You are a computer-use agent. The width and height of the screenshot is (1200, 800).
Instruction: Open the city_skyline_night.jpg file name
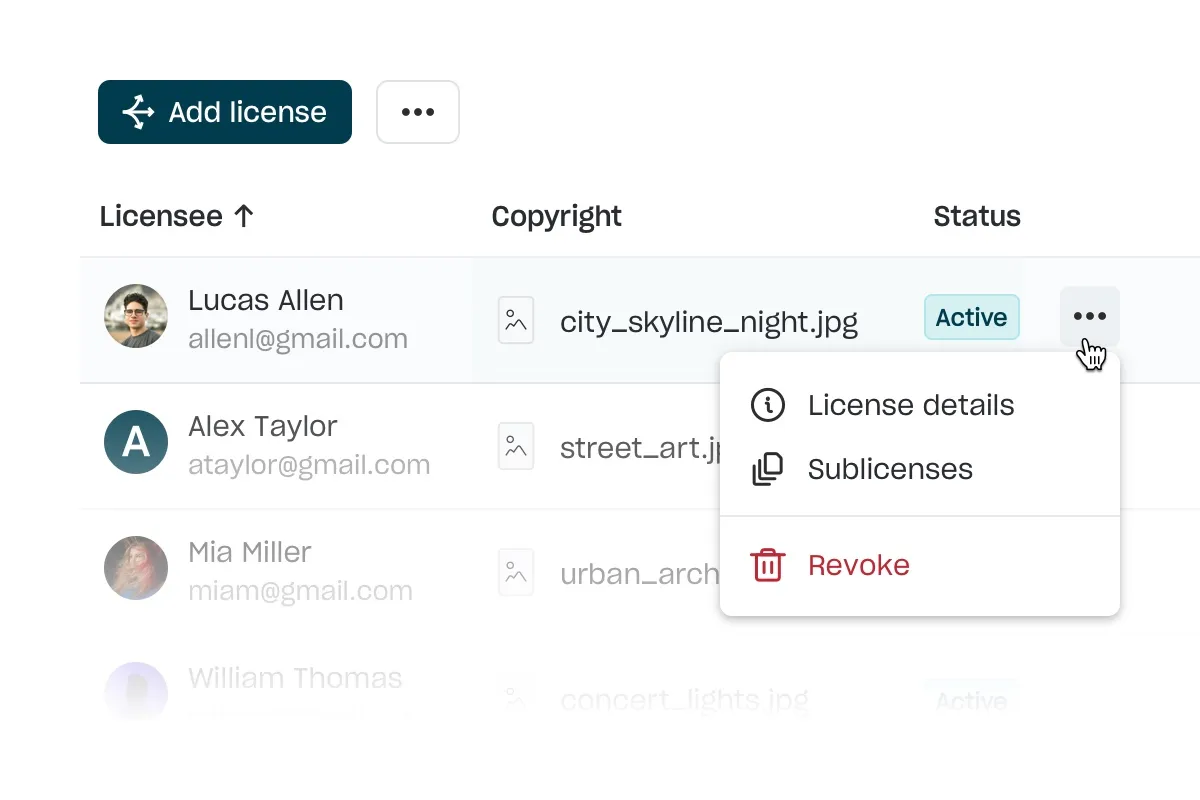pos(708,321)
